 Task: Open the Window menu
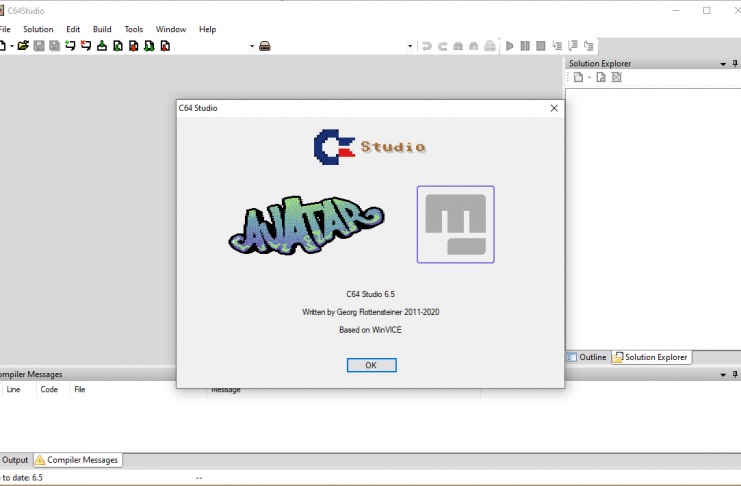click(171, 29)
